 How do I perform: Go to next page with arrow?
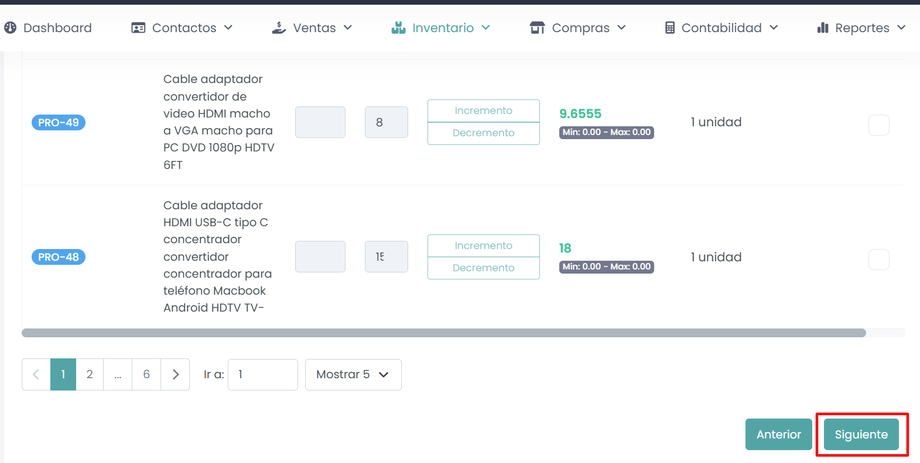(x=175, y=374)
